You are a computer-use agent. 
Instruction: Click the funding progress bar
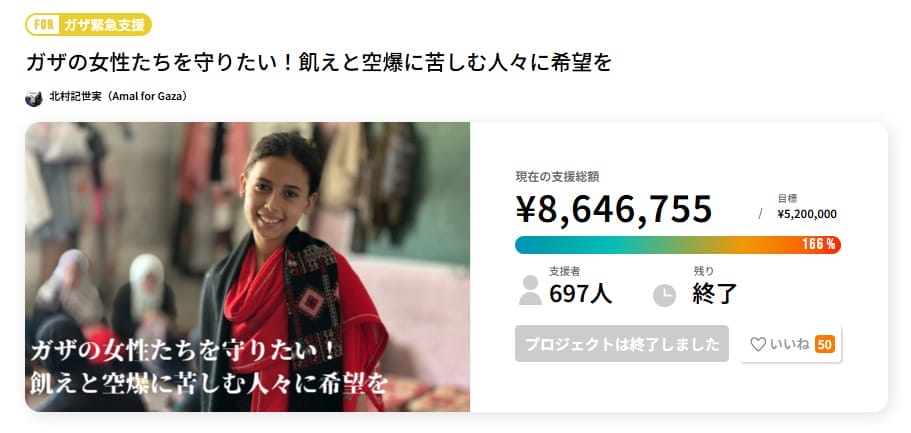point(677,245)
